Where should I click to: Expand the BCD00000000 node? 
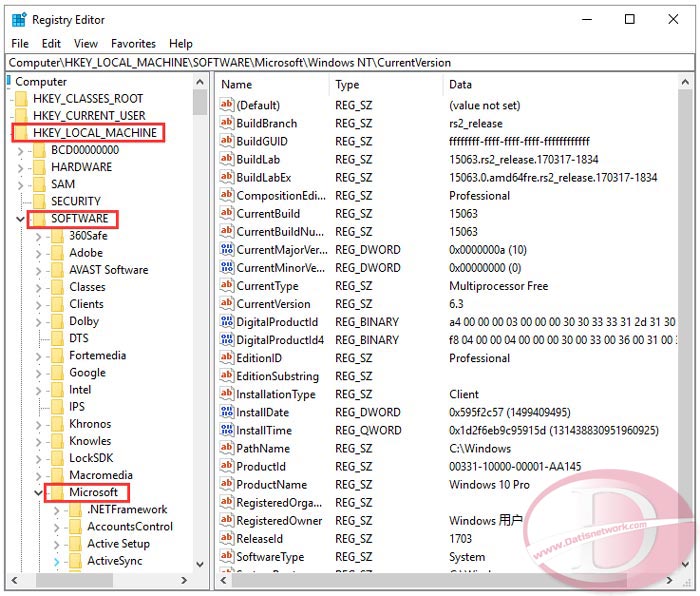(20, 151)
